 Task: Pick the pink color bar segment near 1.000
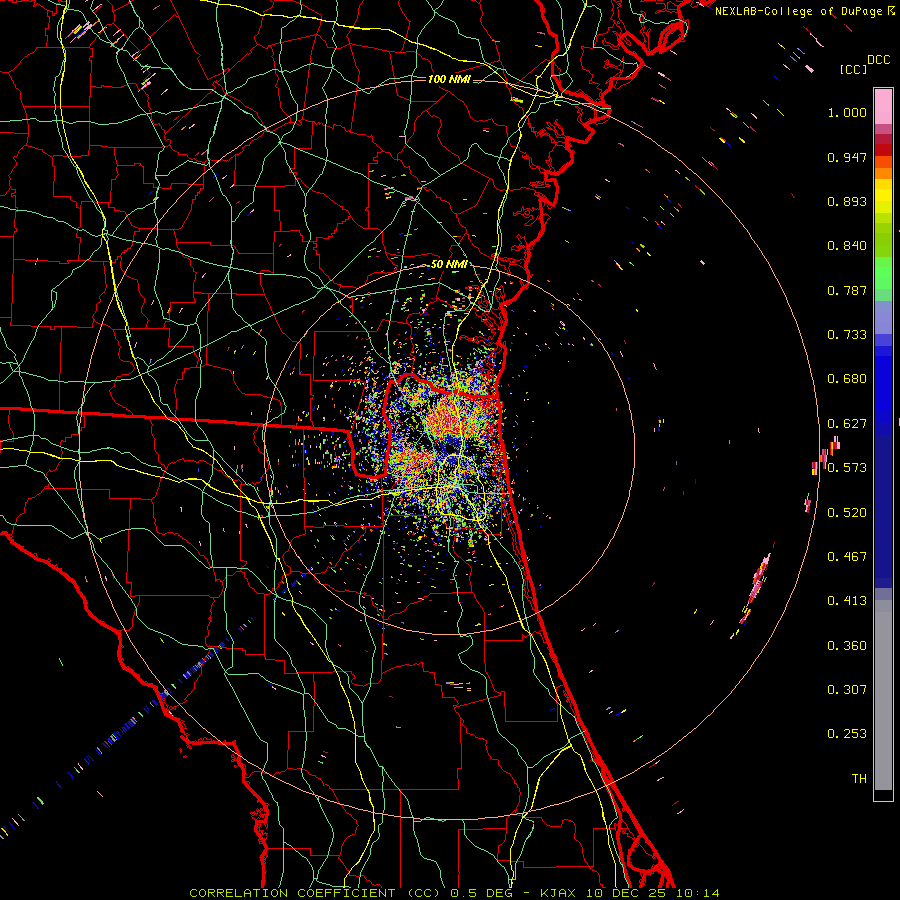(883, 106)
